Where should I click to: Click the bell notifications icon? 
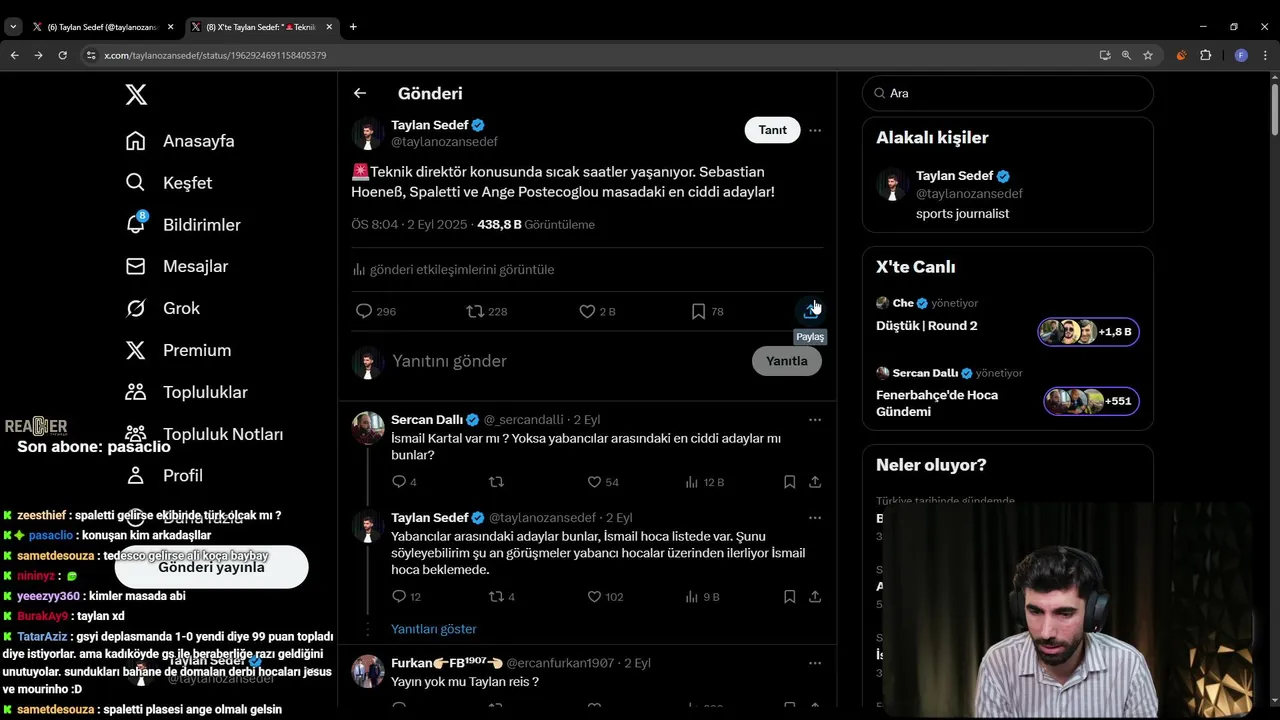[x=136, y=225]
